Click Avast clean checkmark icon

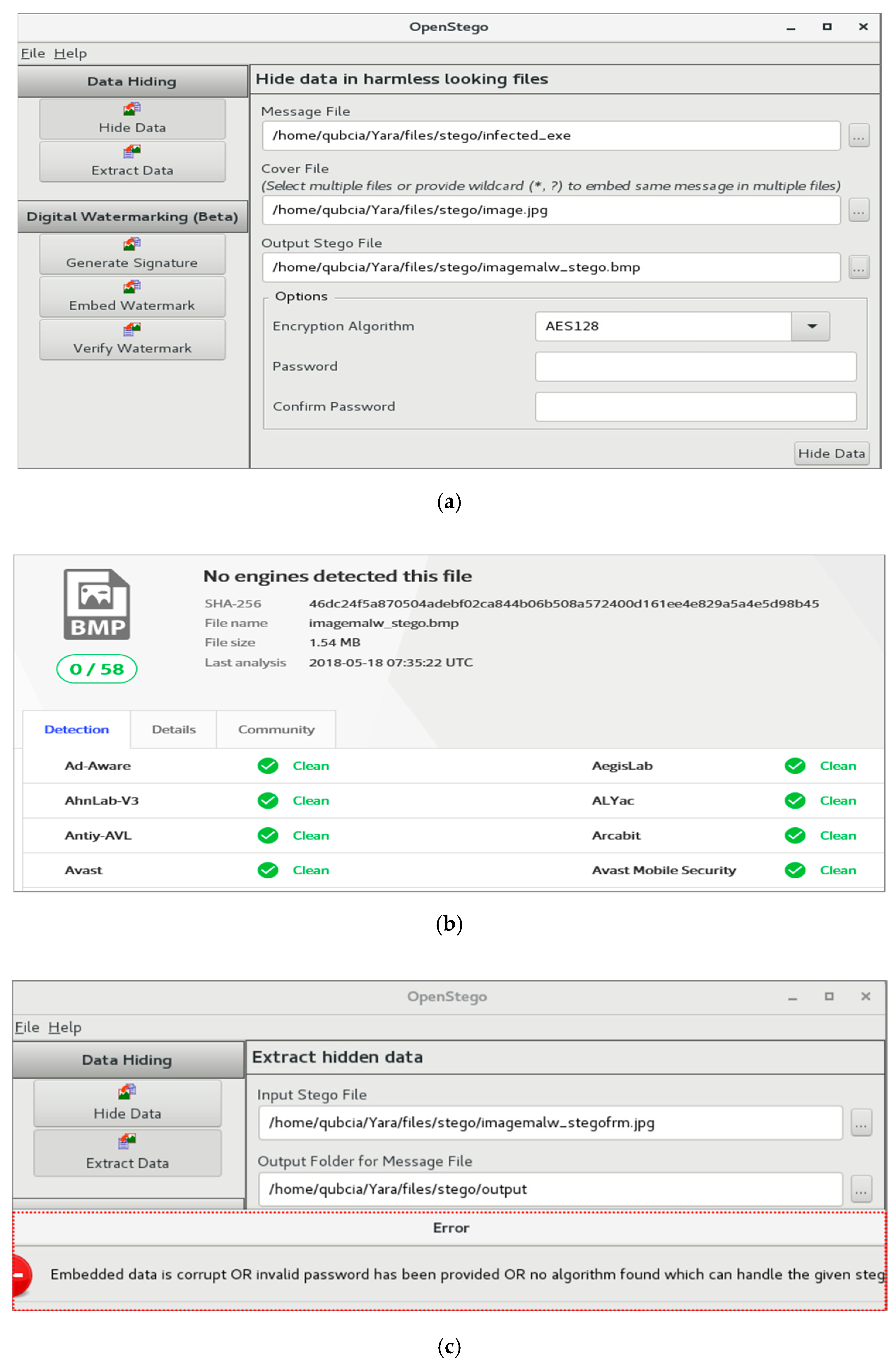coord(267,870)
